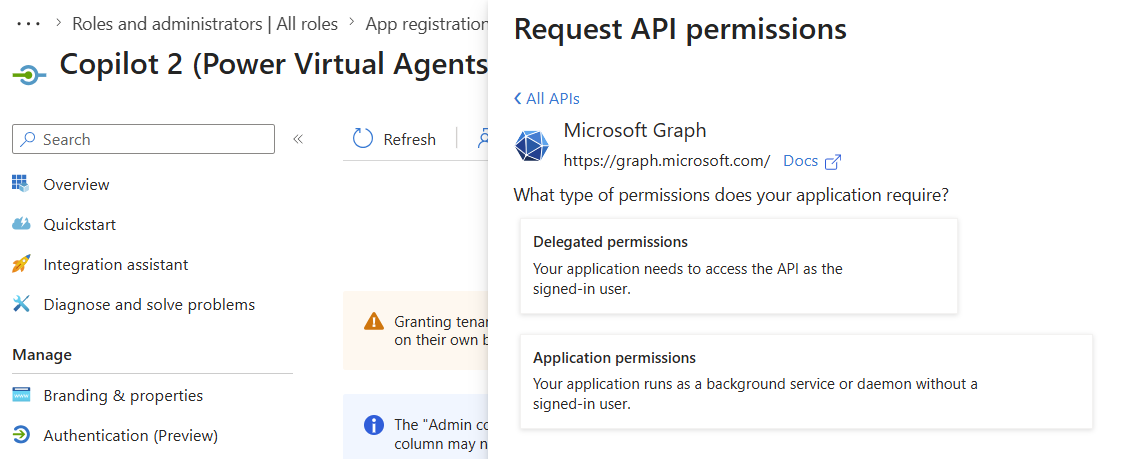
Task: Collapse the sidebar with double chevron
Action: pyautogui.click(x=298, y=139)
